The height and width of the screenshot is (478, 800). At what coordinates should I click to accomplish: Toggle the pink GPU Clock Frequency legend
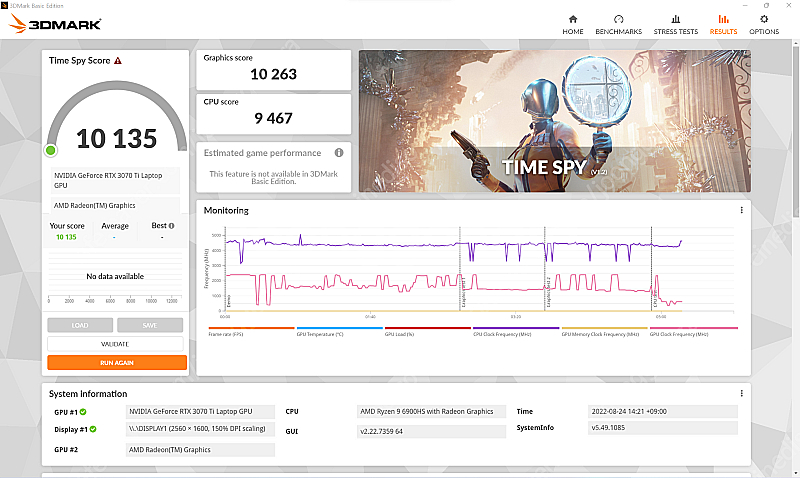click(693, 332)
